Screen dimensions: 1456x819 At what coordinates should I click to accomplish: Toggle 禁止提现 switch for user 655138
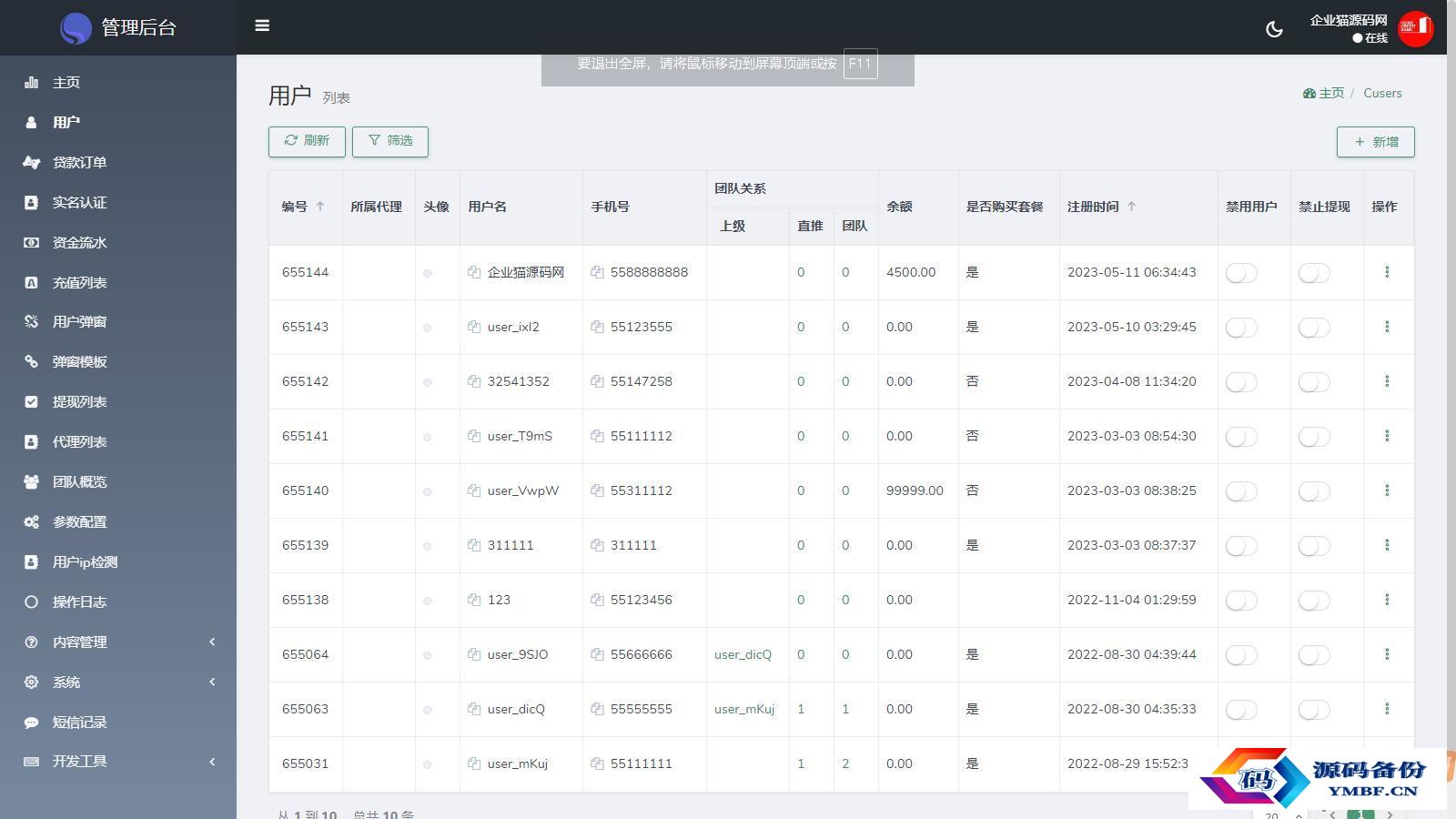pyautogui.click(x=1314, y=601)
